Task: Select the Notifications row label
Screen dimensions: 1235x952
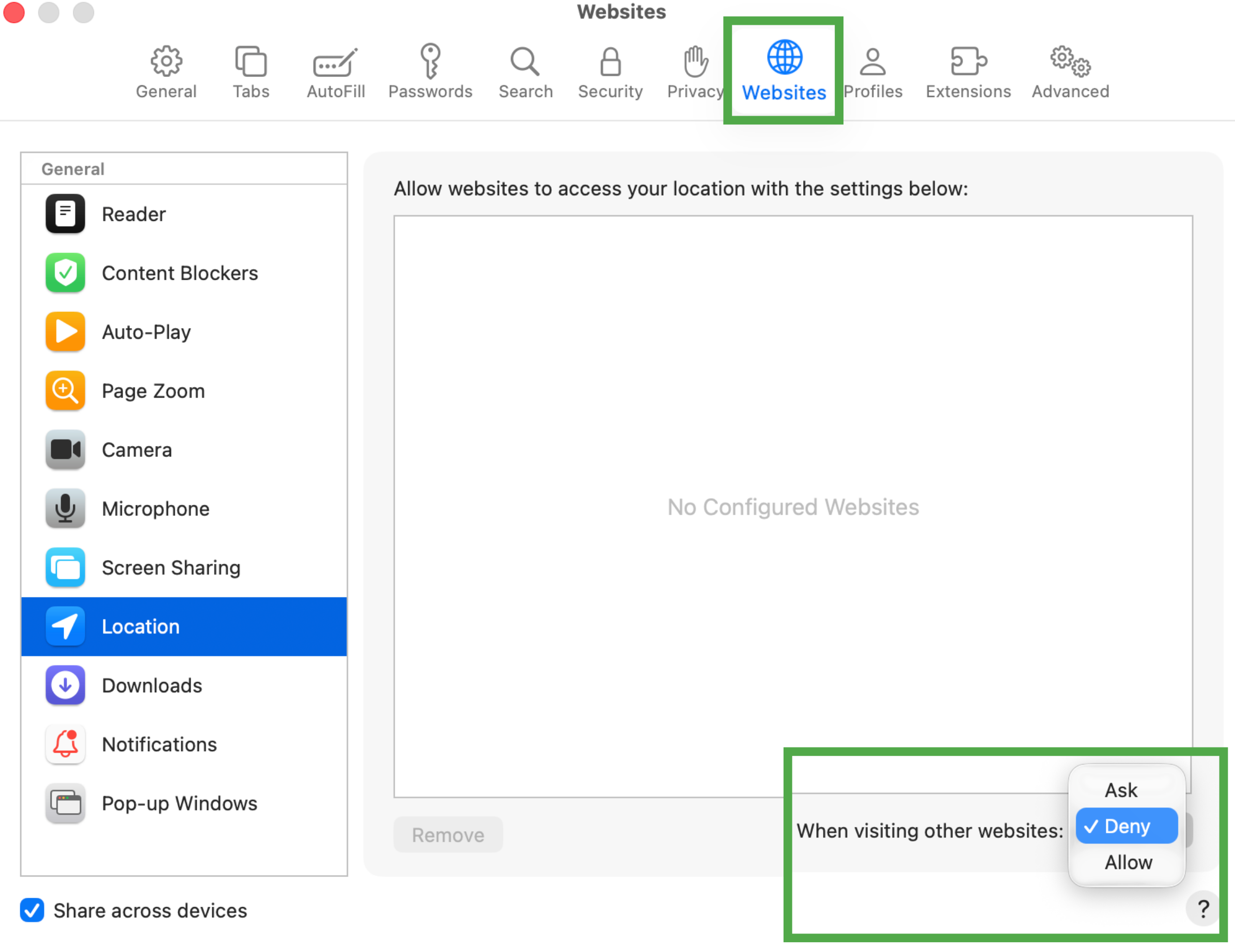Action: (160, 744)
